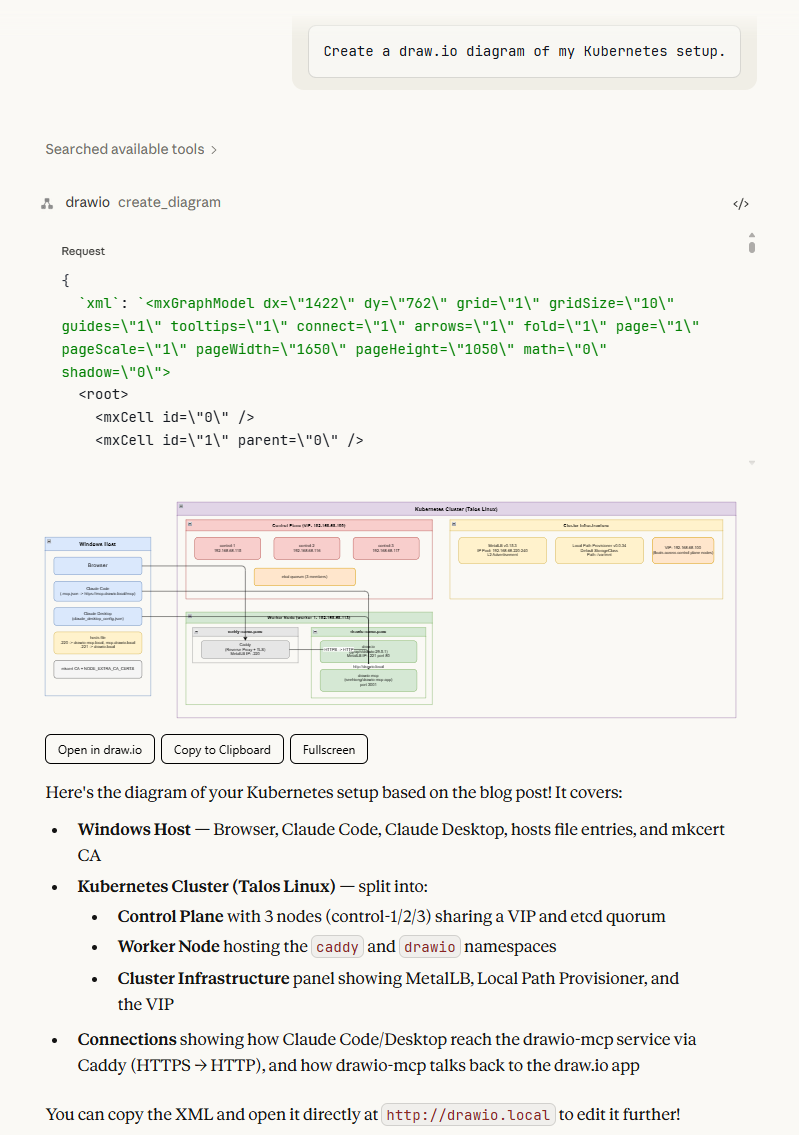Collapse the Worker Node container

click(190, 618)
